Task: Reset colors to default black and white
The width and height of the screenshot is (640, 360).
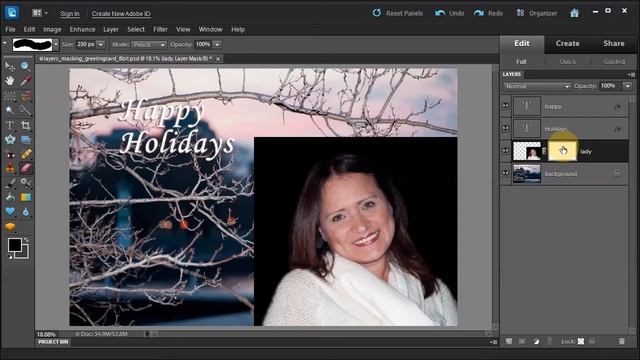Action: [10, 257]
